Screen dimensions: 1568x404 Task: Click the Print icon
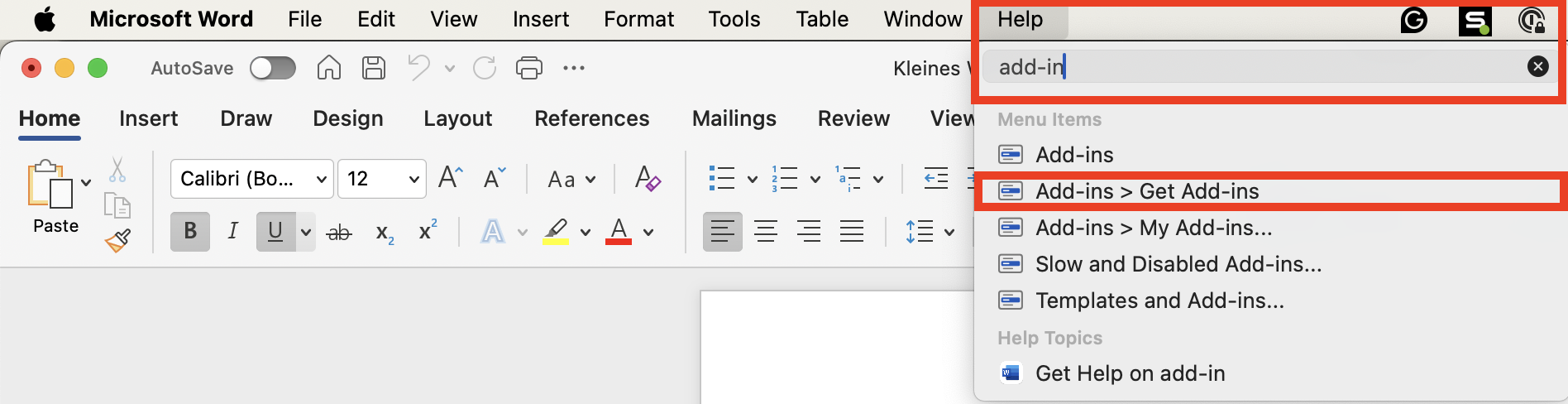528,68
